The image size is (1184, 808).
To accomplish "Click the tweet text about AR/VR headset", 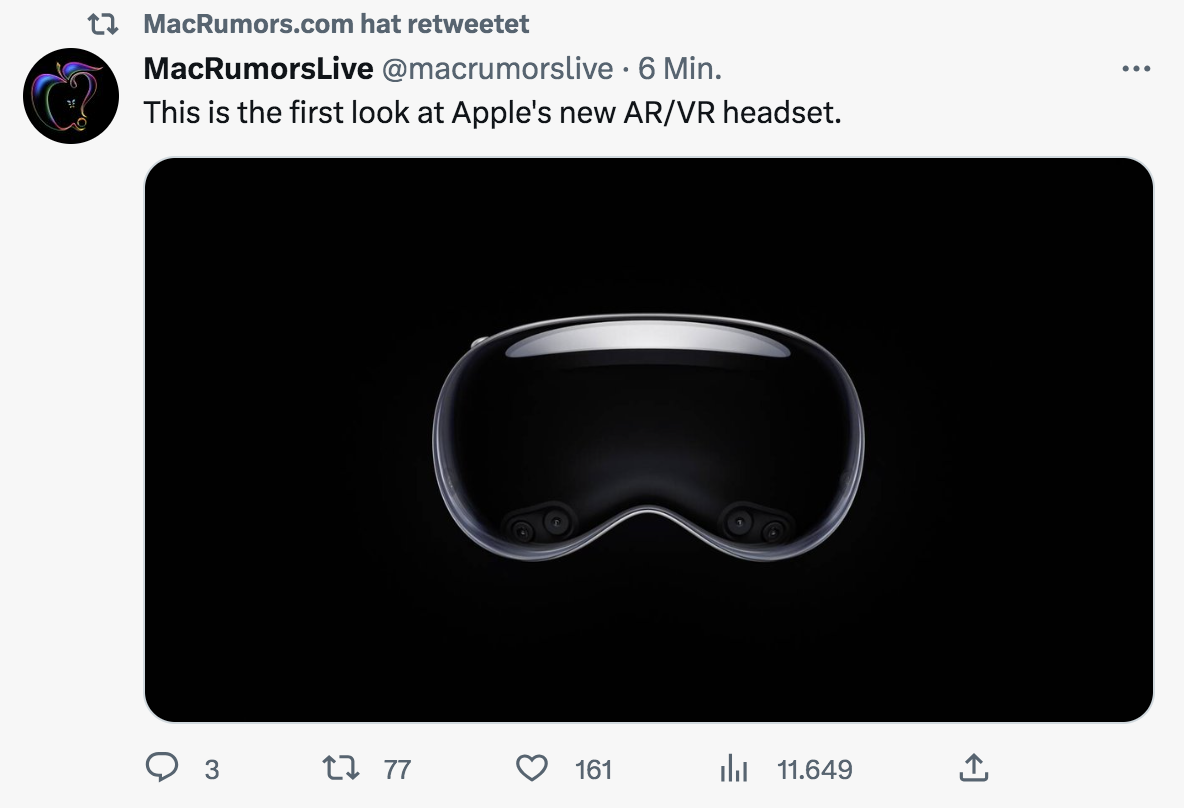I will coord(492,111).
